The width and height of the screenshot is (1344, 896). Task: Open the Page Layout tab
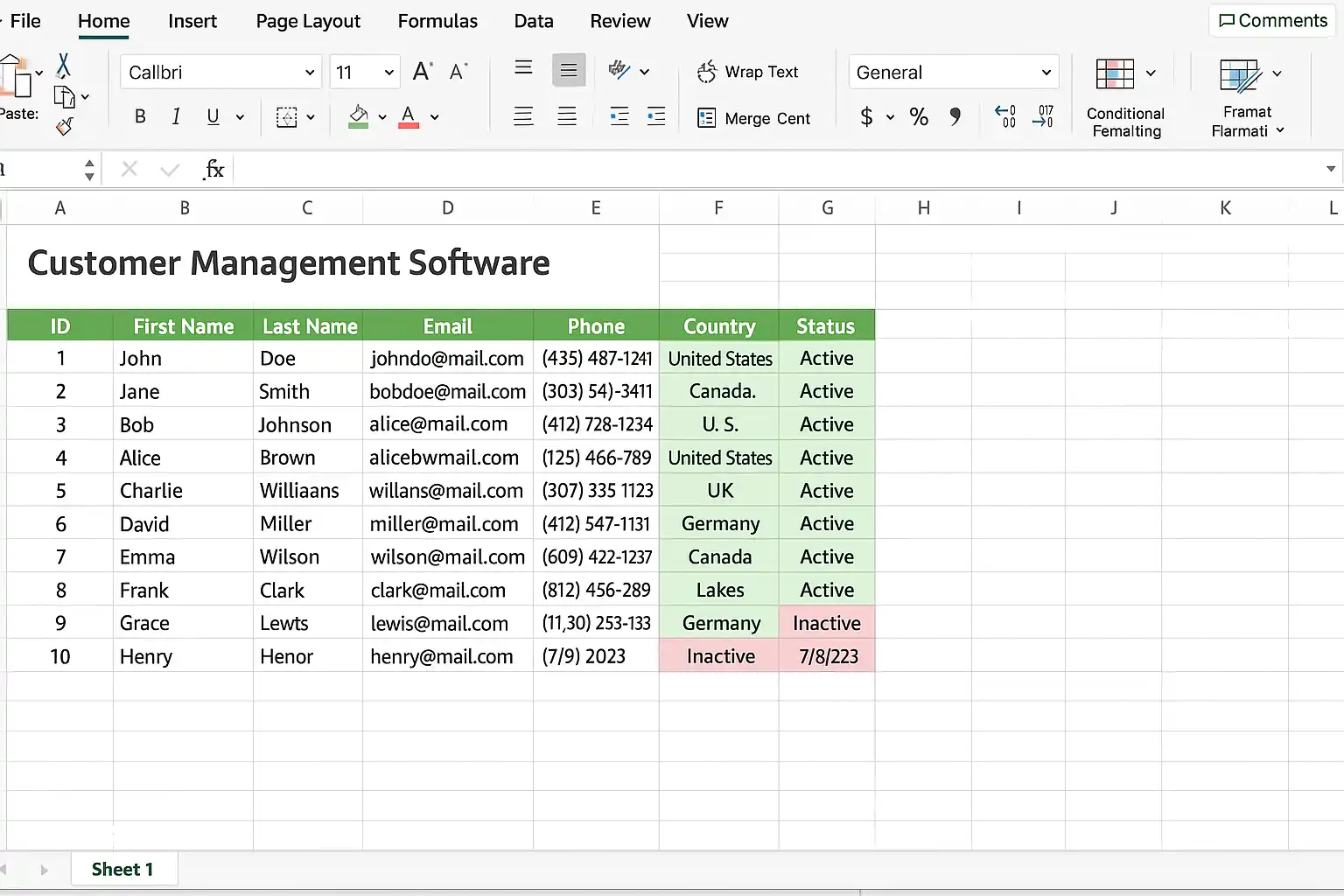308,21
